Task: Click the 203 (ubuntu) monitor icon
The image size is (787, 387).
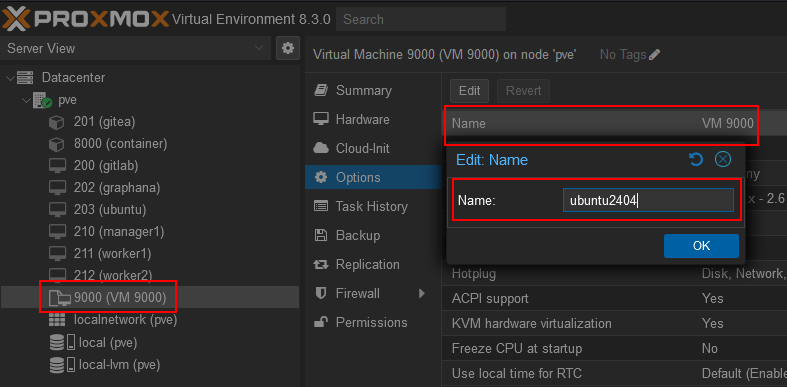Action: point(57,209)
